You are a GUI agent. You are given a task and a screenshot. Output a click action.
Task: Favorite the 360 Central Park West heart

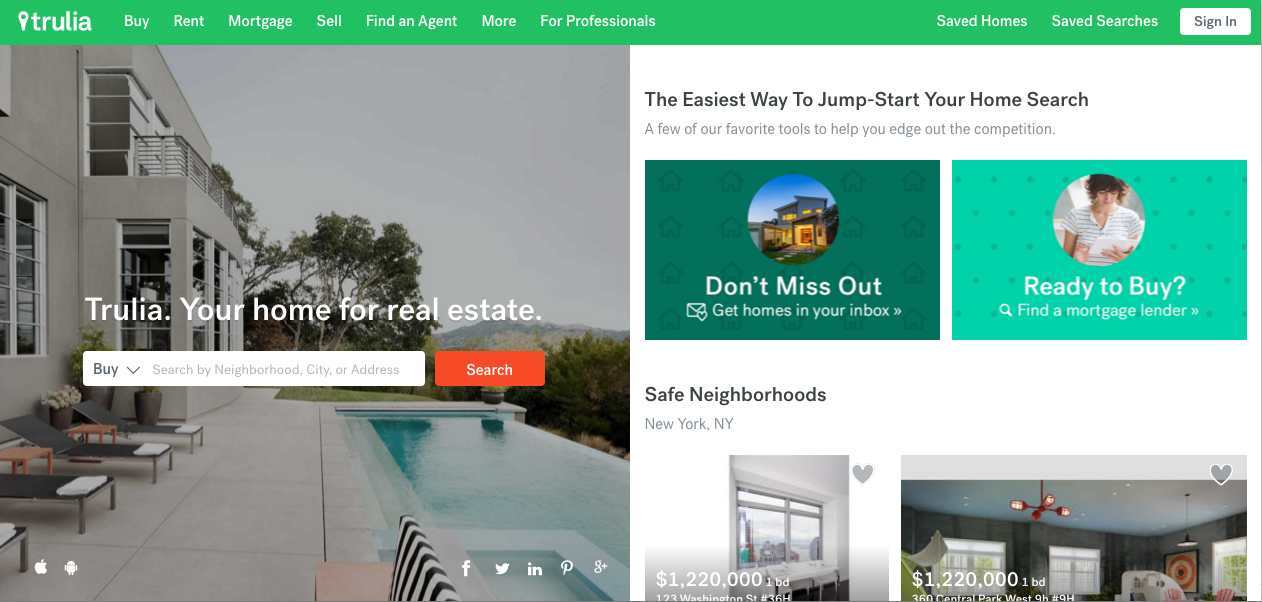tap(1221, 474)
